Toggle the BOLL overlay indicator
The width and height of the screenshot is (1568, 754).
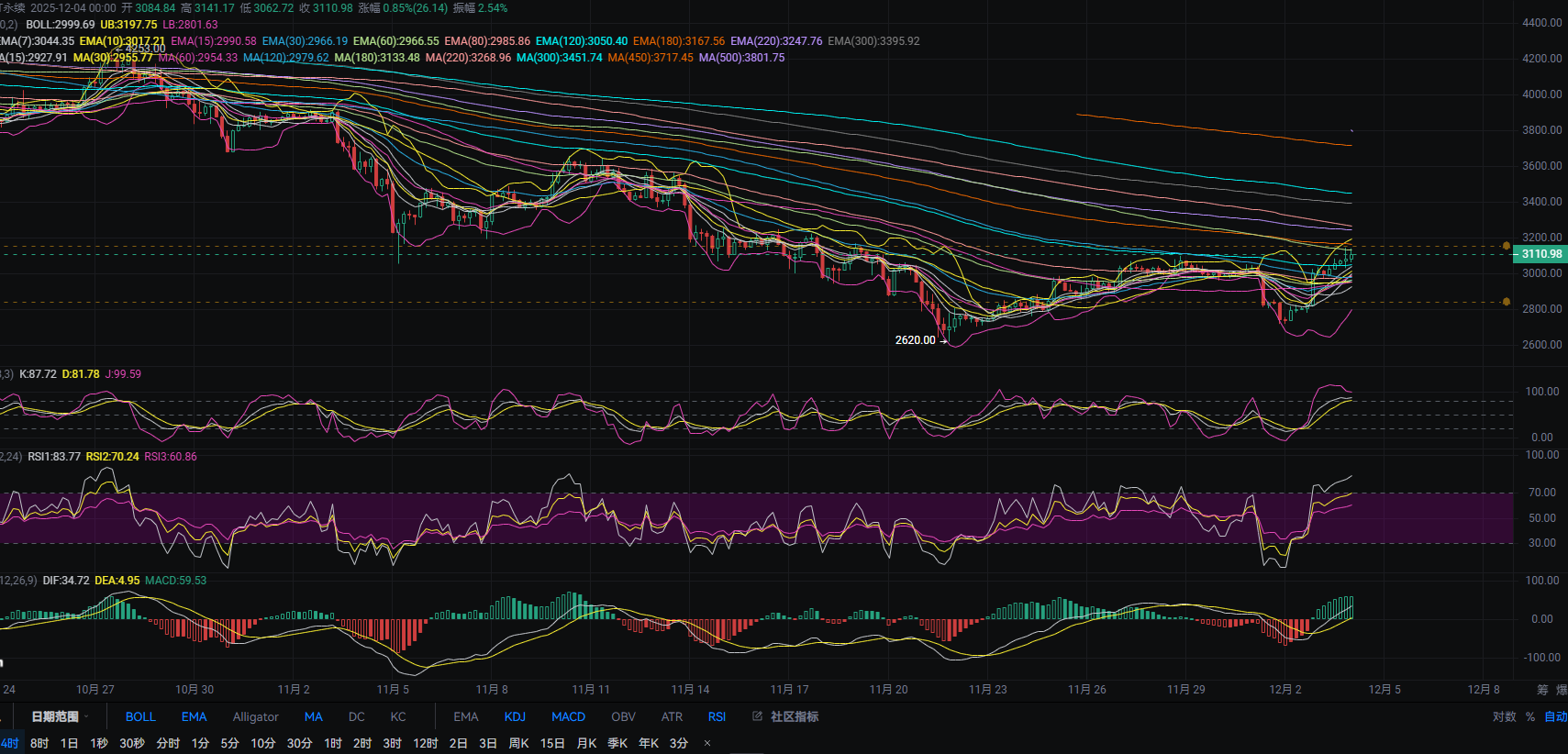tap(140, 716)
